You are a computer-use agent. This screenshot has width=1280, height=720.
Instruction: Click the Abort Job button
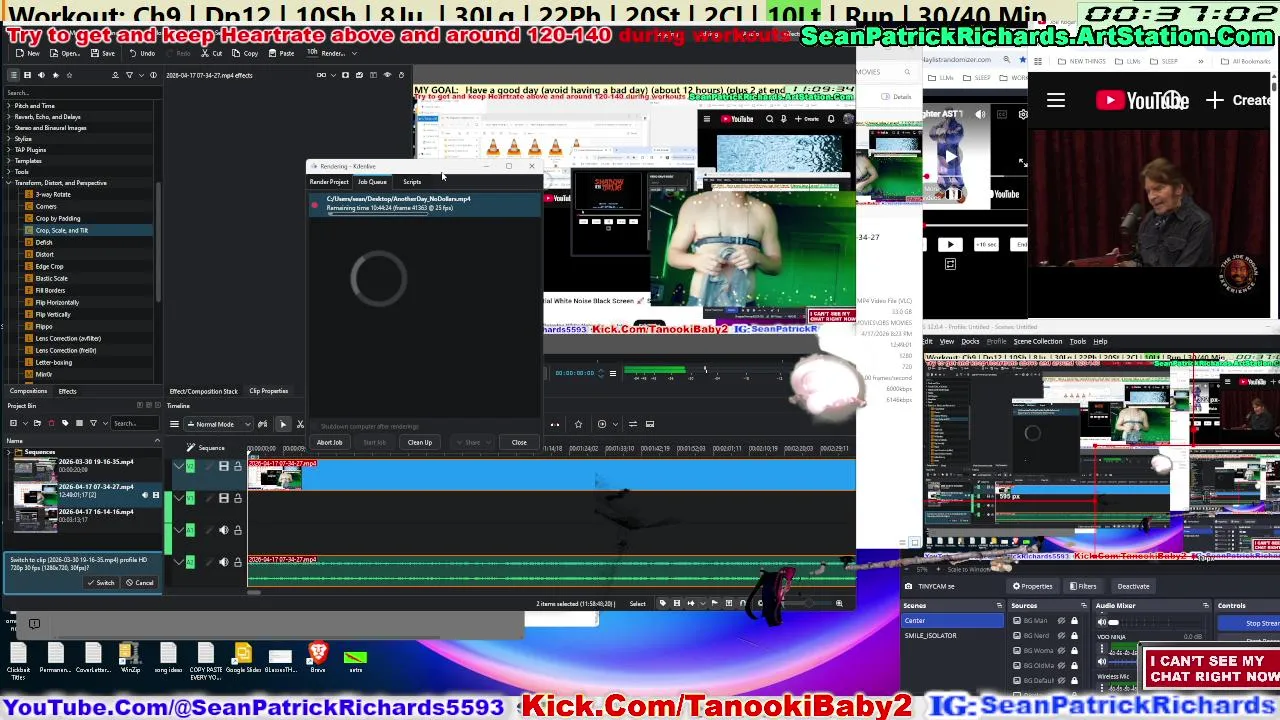329,443
